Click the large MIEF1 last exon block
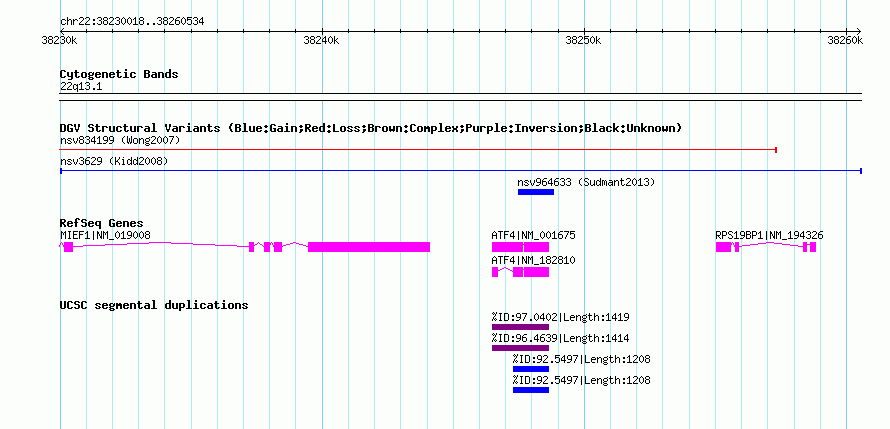 pos(369,247)
